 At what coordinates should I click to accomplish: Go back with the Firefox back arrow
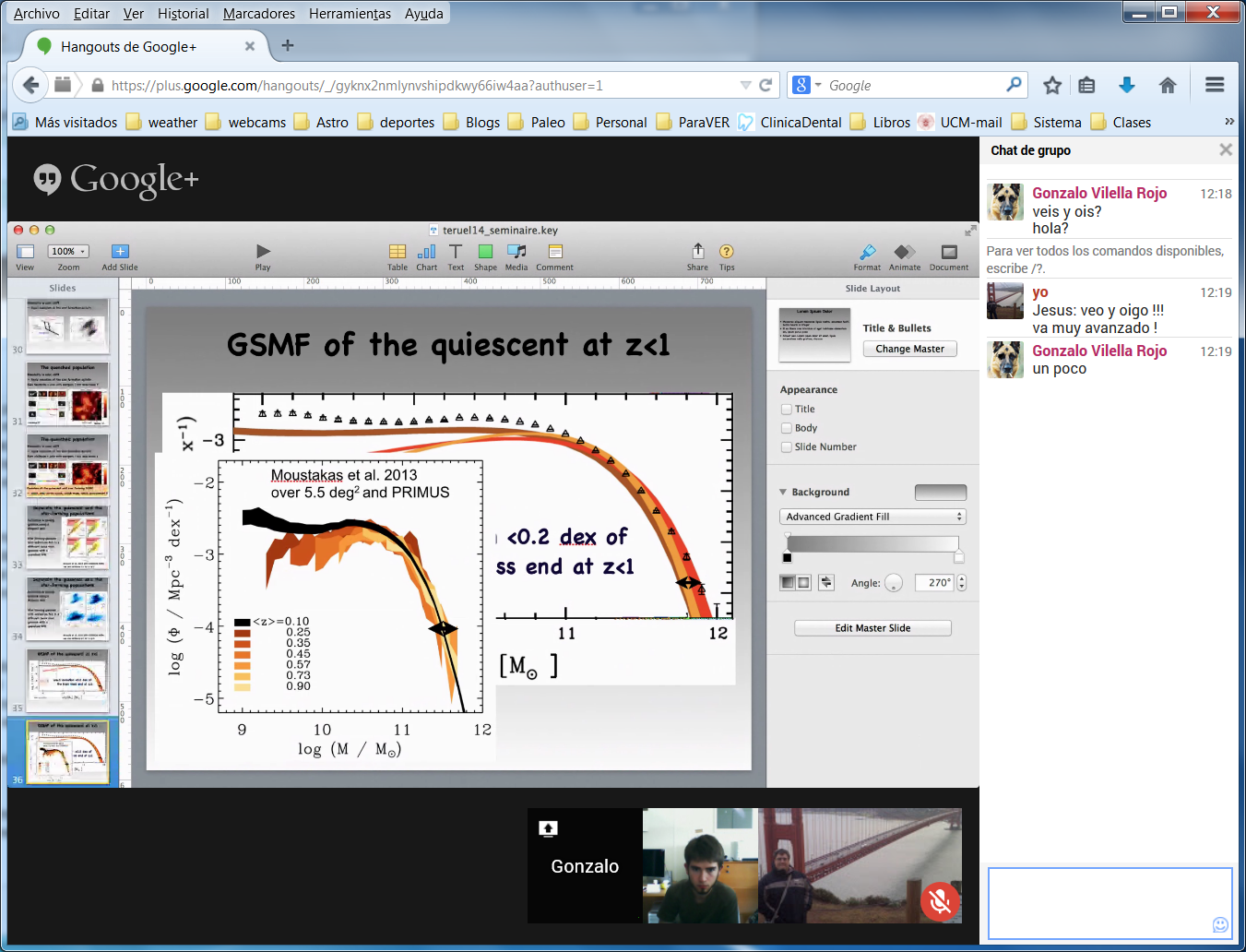click(x=31, y=85)
